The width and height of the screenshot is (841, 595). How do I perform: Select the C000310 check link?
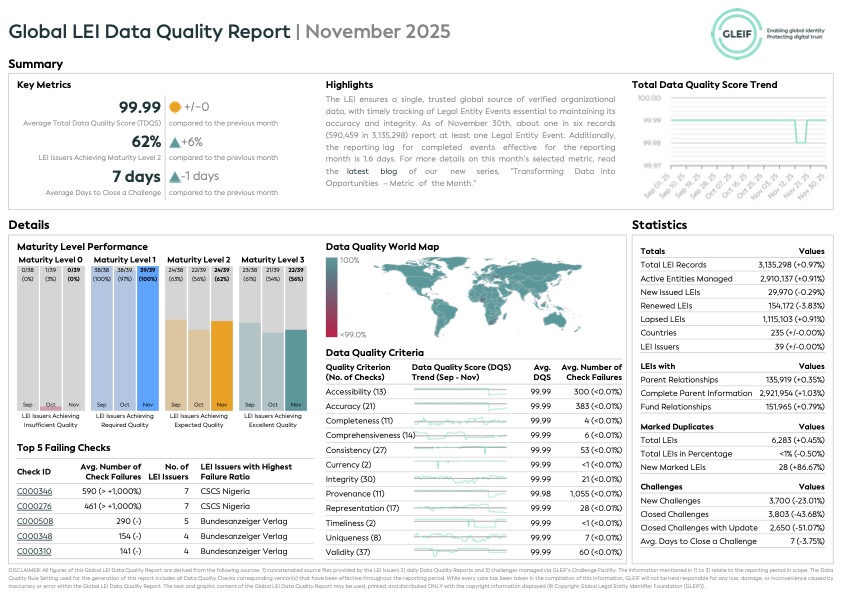33,551
